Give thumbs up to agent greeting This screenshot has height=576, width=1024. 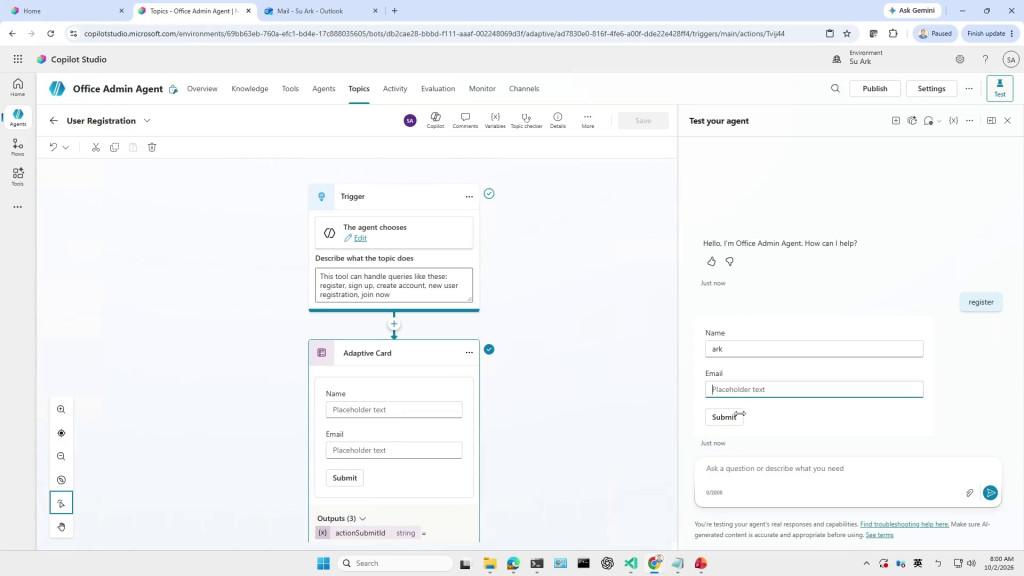pos(711,262)
